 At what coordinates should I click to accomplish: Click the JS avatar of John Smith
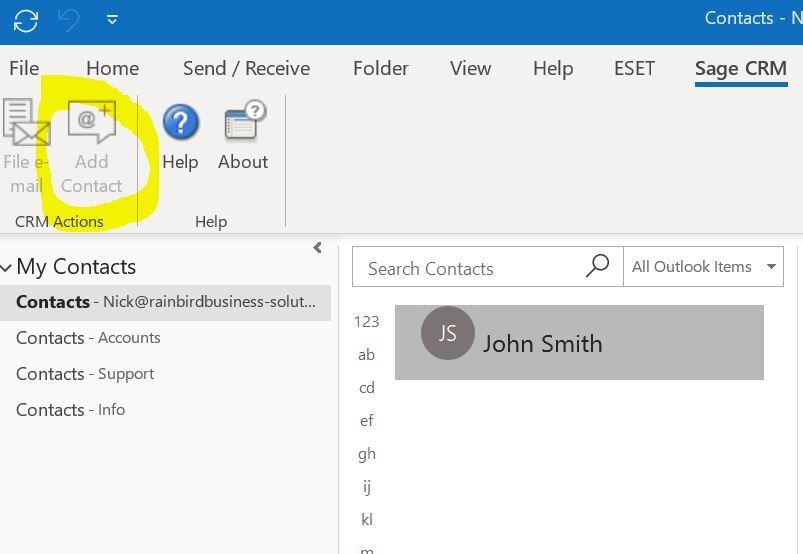point(448,333)
